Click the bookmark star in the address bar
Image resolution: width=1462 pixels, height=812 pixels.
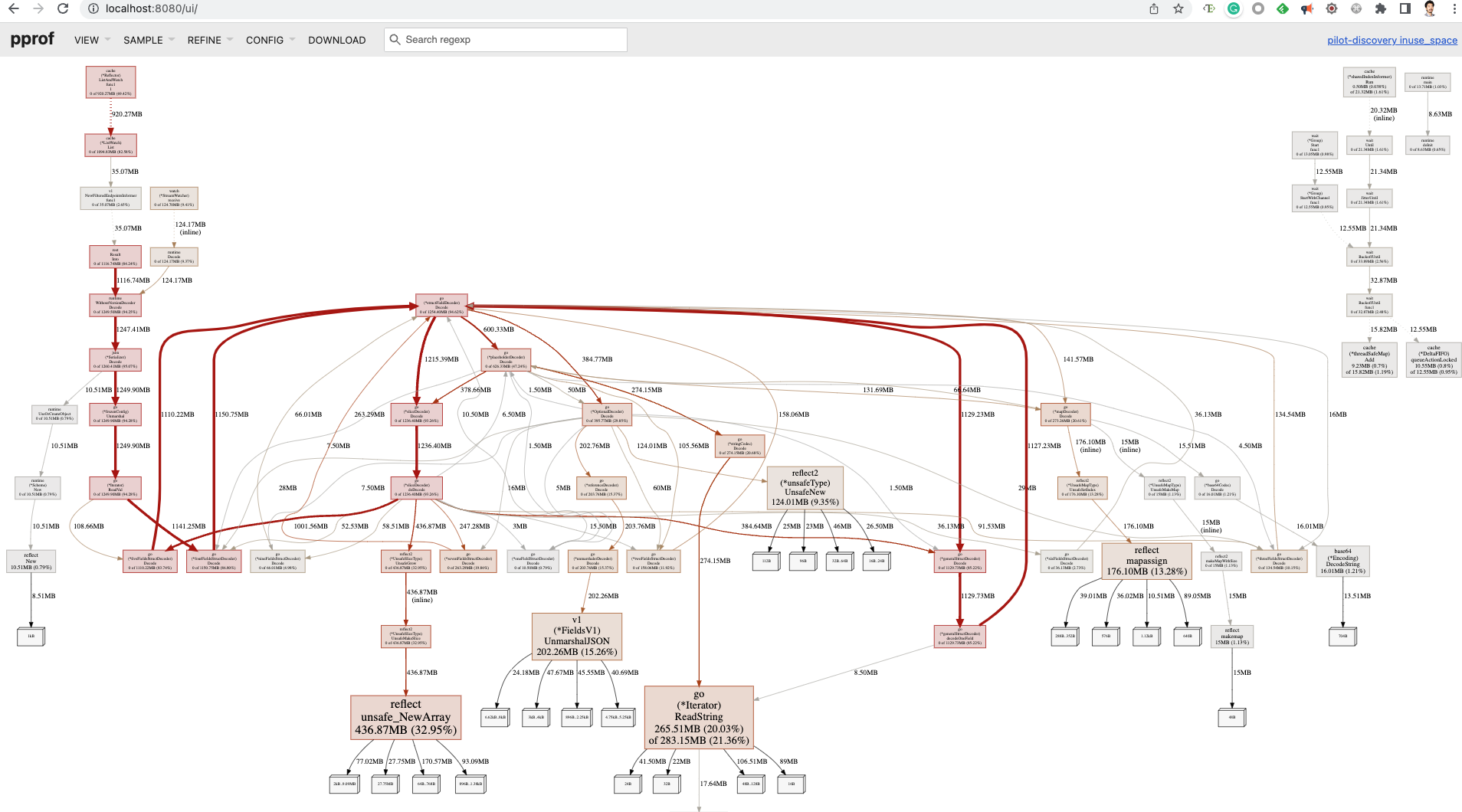coord(1178,10)
